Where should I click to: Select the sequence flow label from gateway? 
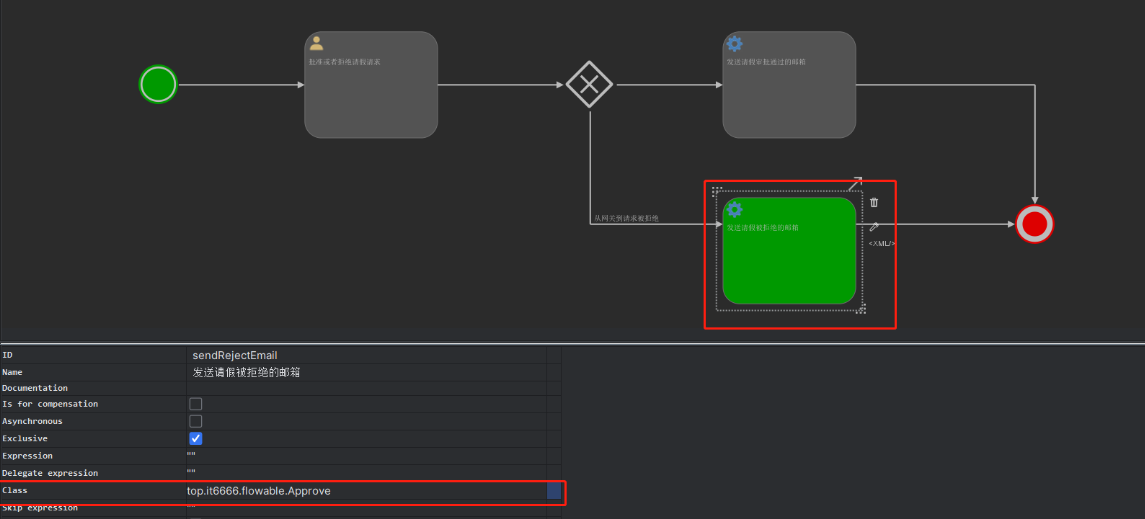pos(626,218)
